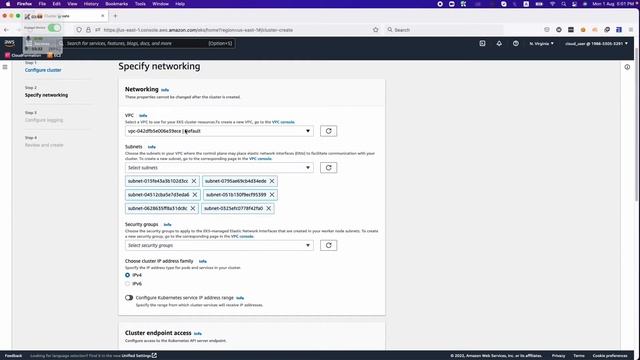The height and width of the screenshot is (360, 640).
Task: Open Unified Settings link in footer
Action: [139, 356]
